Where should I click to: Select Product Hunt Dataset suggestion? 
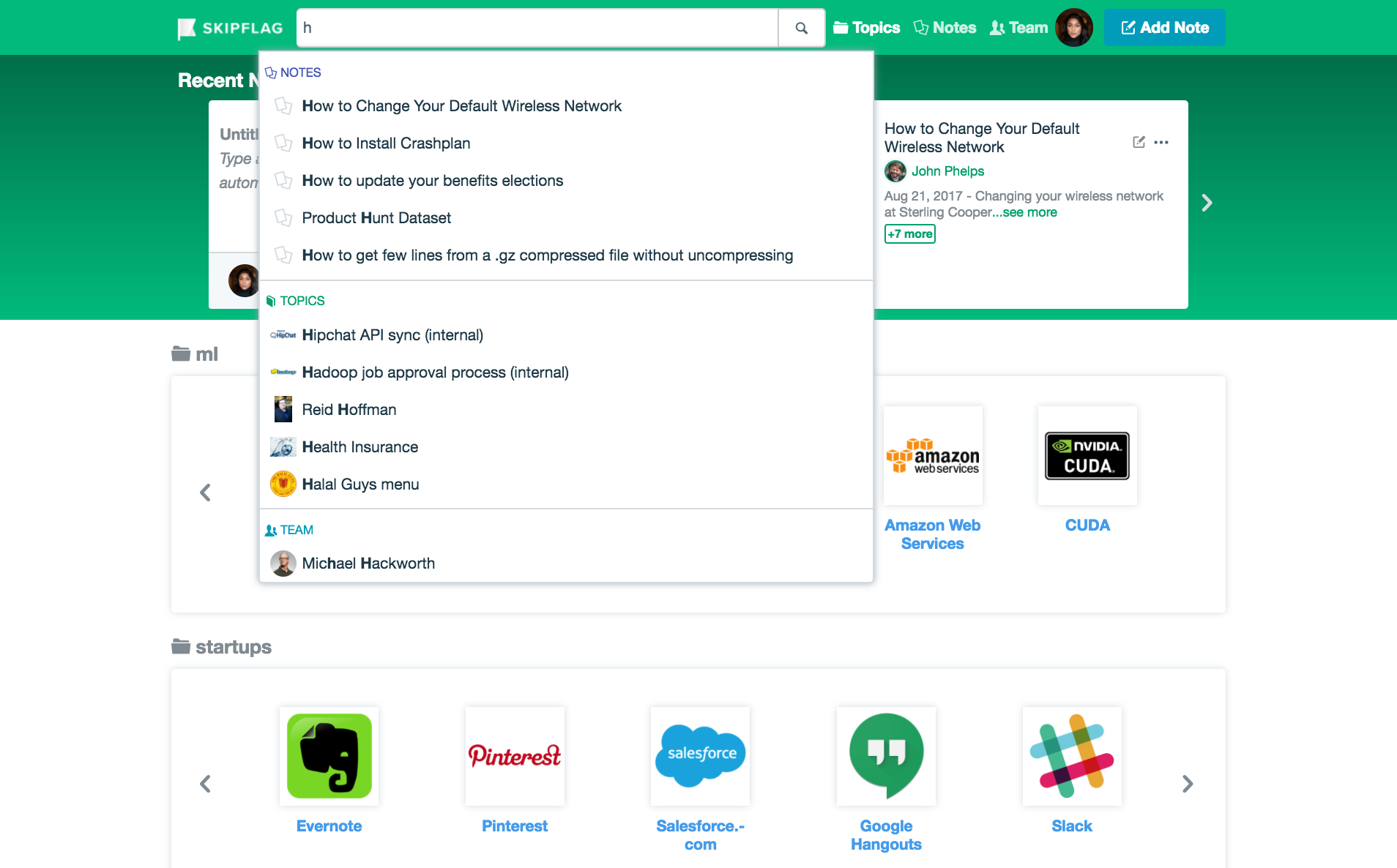(566, 218)
